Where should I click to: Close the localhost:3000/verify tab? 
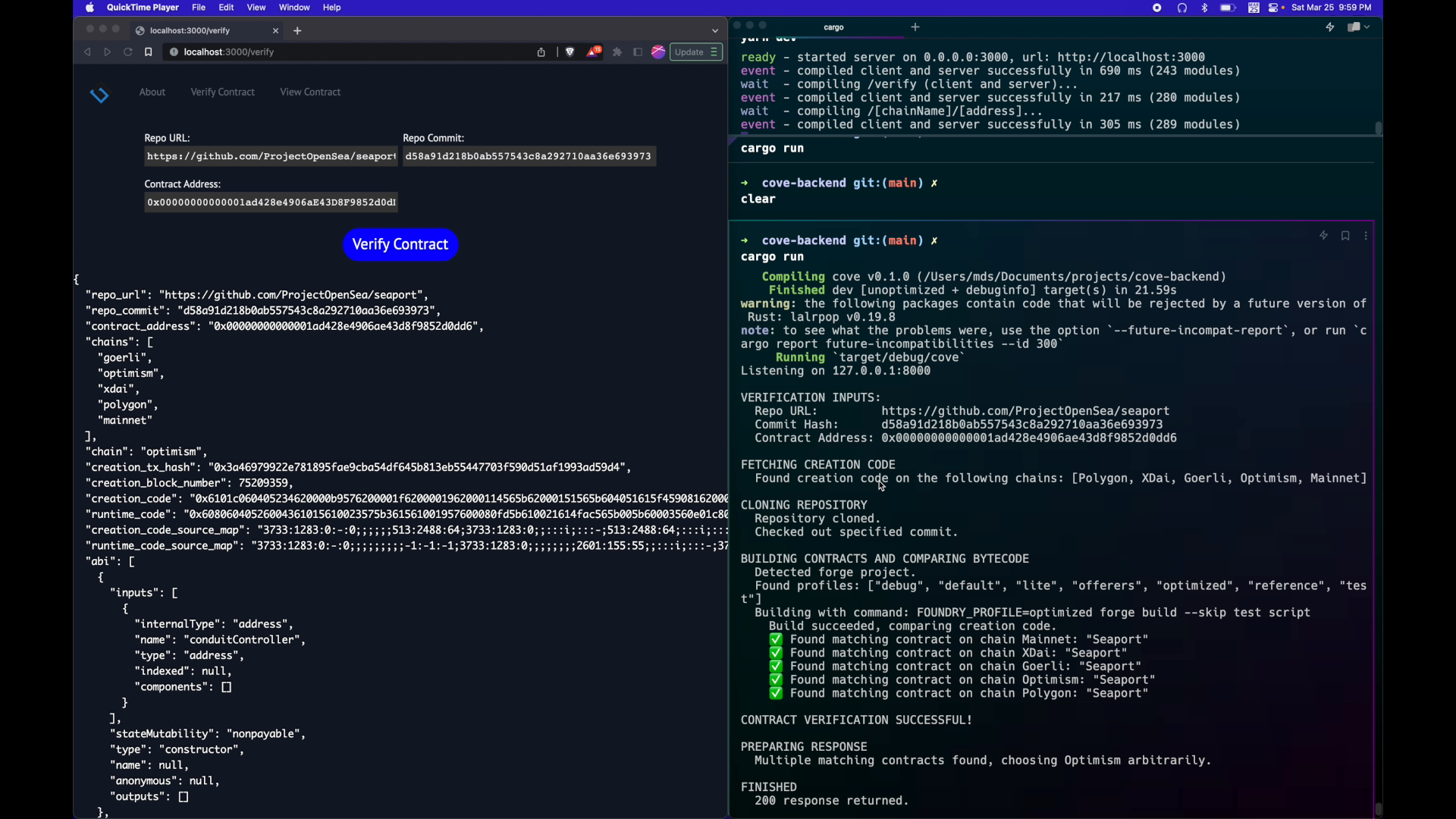(x=275, y=31)
